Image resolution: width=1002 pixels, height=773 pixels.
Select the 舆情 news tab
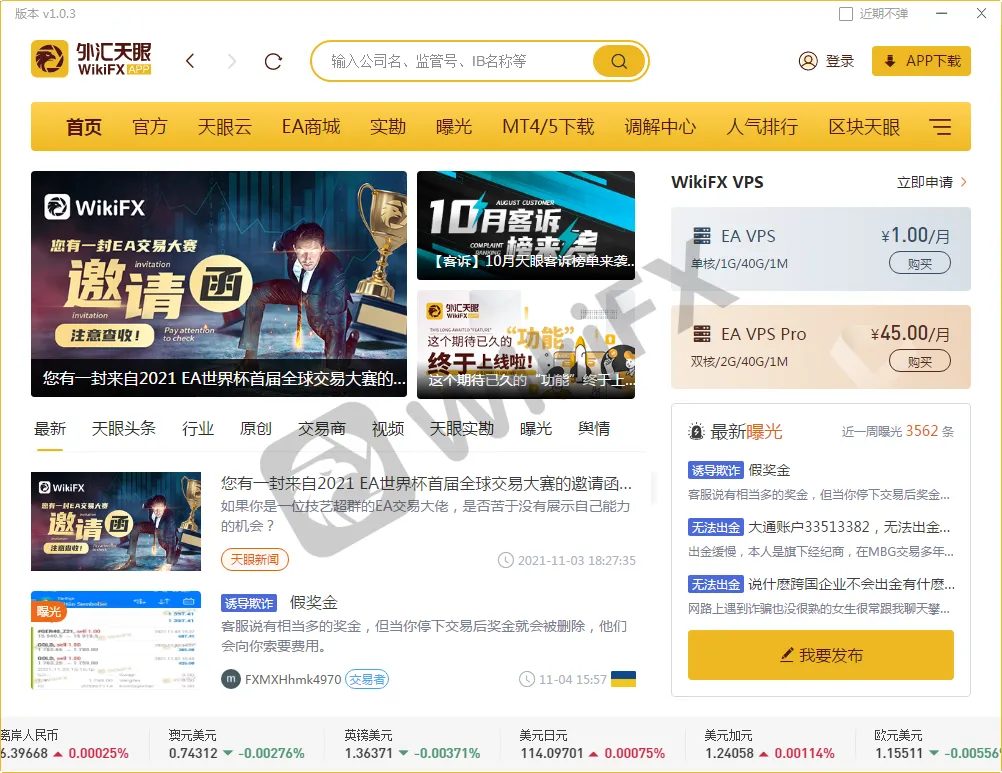coord(594,429)
